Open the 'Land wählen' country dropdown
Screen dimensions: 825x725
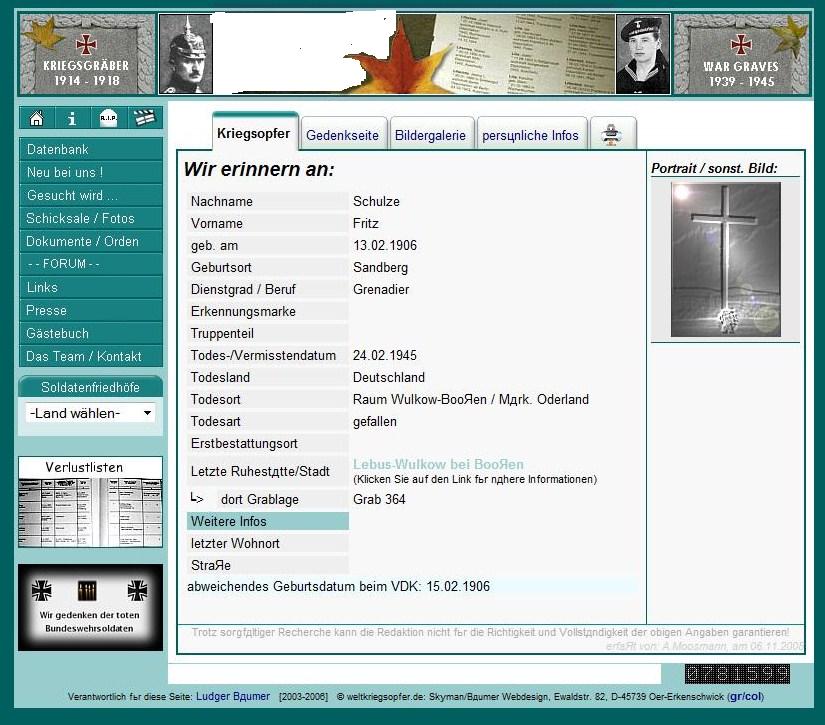(90, 413)
